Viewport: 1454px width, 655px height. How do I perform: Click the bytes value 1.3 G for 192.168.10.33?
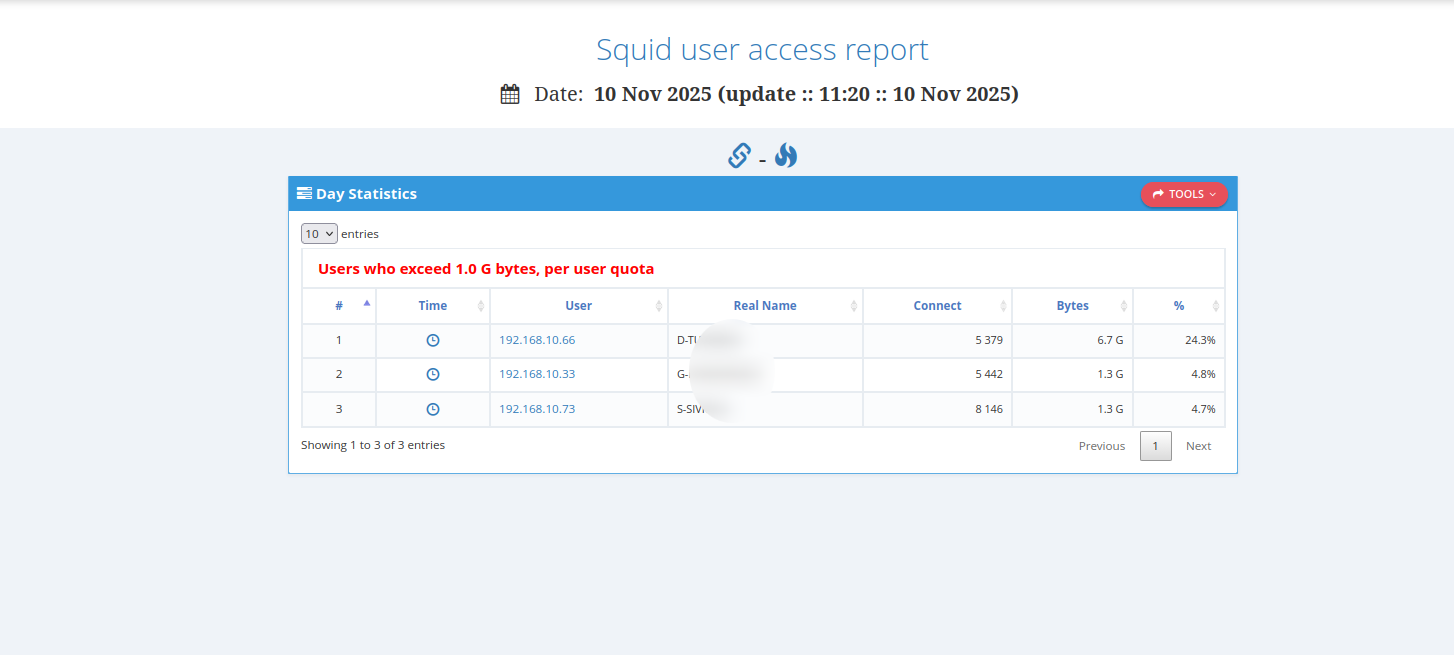coord(1110,374)
